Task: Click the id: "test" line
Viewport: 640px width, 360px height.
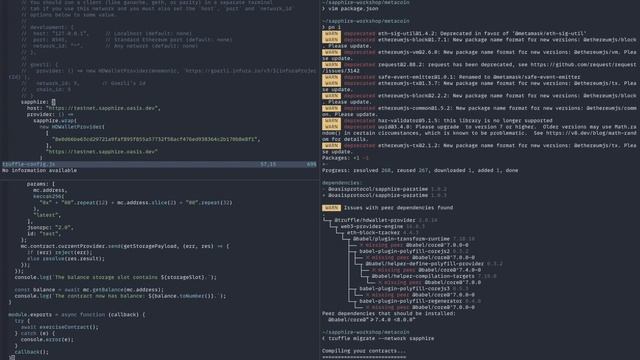Action: 44,234
